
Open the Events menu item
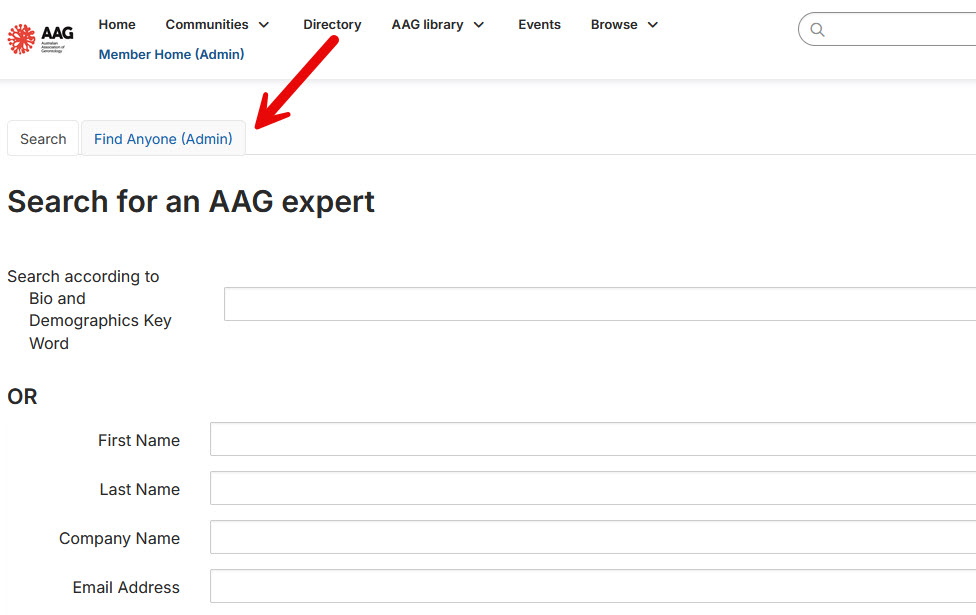[539, 24]
